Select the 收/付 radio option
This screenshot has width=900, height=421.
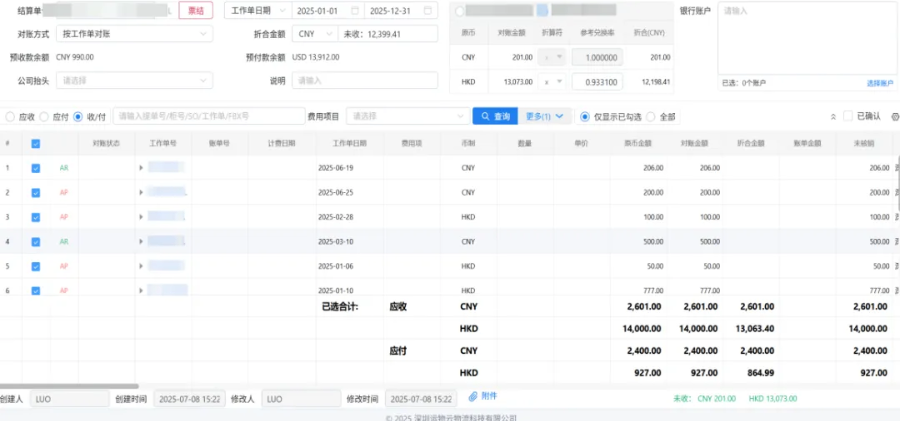(x=78, y=117)
